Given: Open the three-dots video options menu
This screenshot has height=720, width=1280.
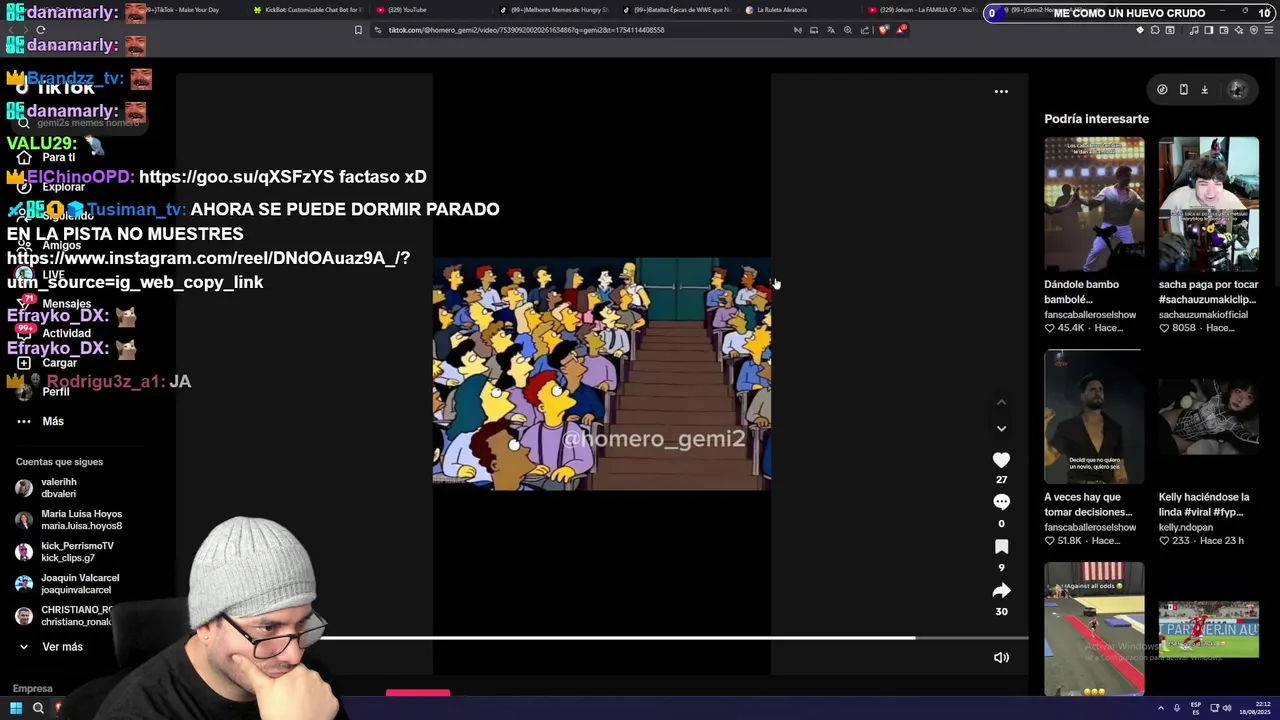Looking at the screenshot, I should click(x=1001, y=91).
